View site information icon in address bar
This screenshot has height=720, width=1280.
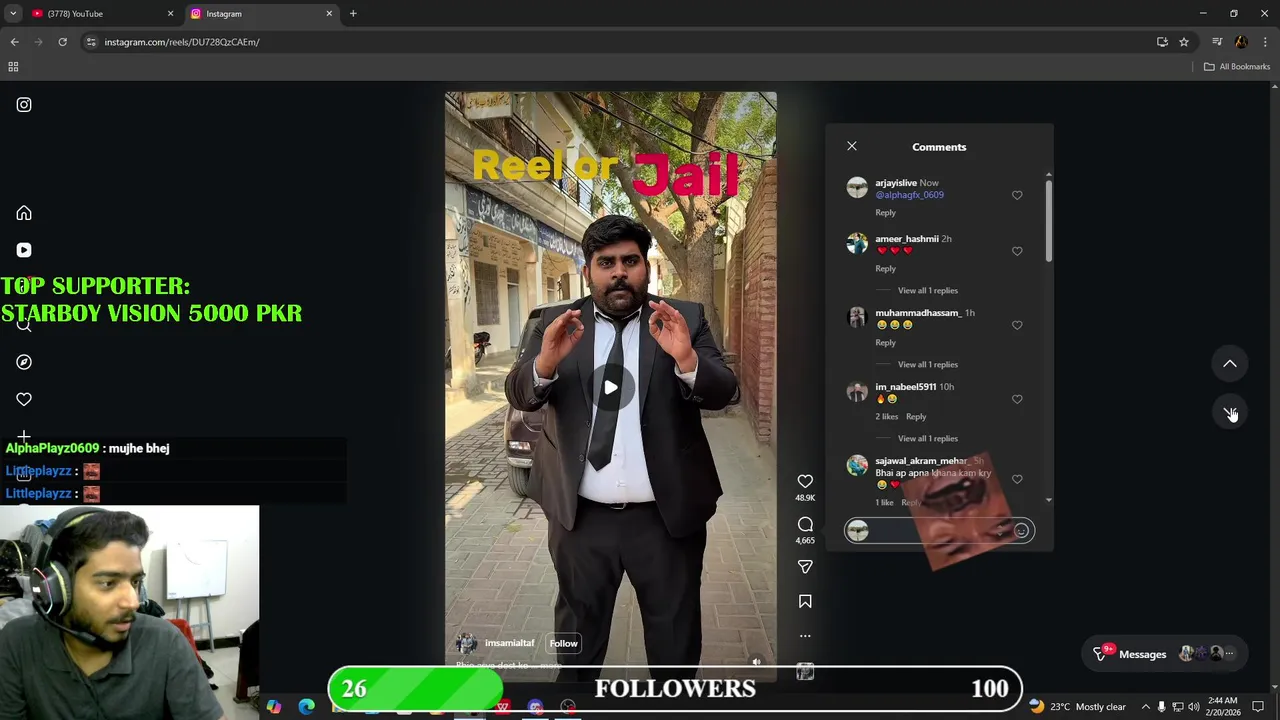coord(91,42)
